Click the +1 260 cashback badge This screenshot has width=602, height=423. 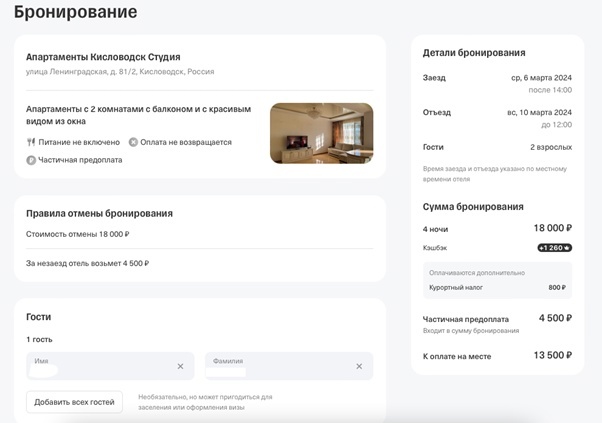point(554,248)
